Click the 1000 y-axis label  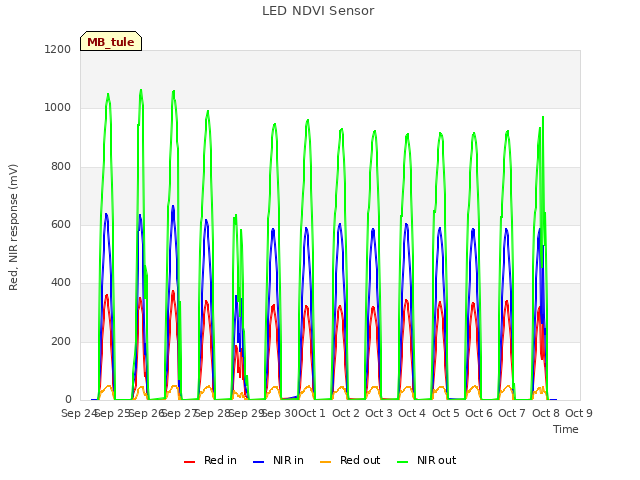[58, 108]
